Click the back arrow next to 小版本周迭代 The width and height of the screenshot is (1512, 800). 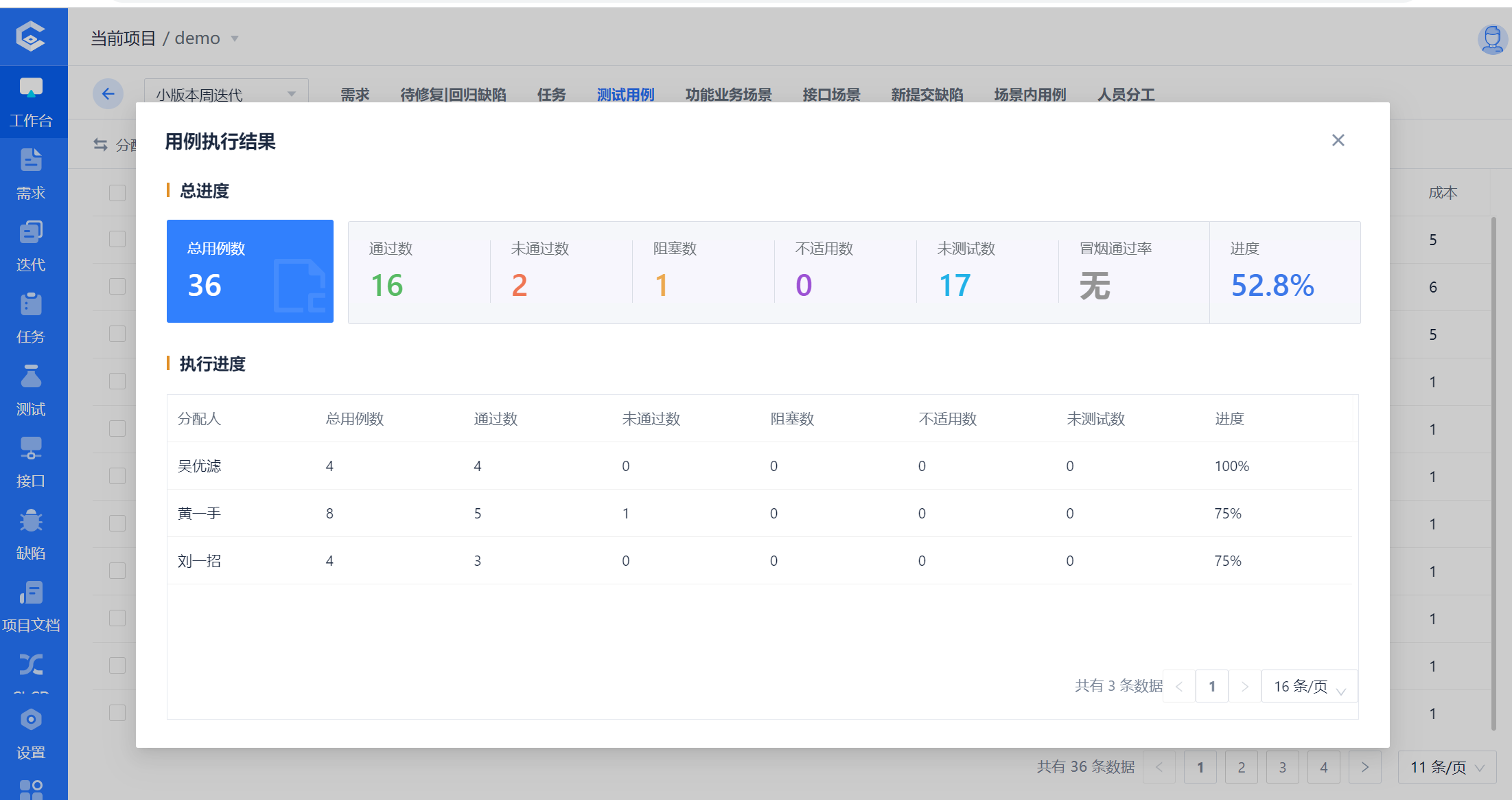[x=108, y=94]
